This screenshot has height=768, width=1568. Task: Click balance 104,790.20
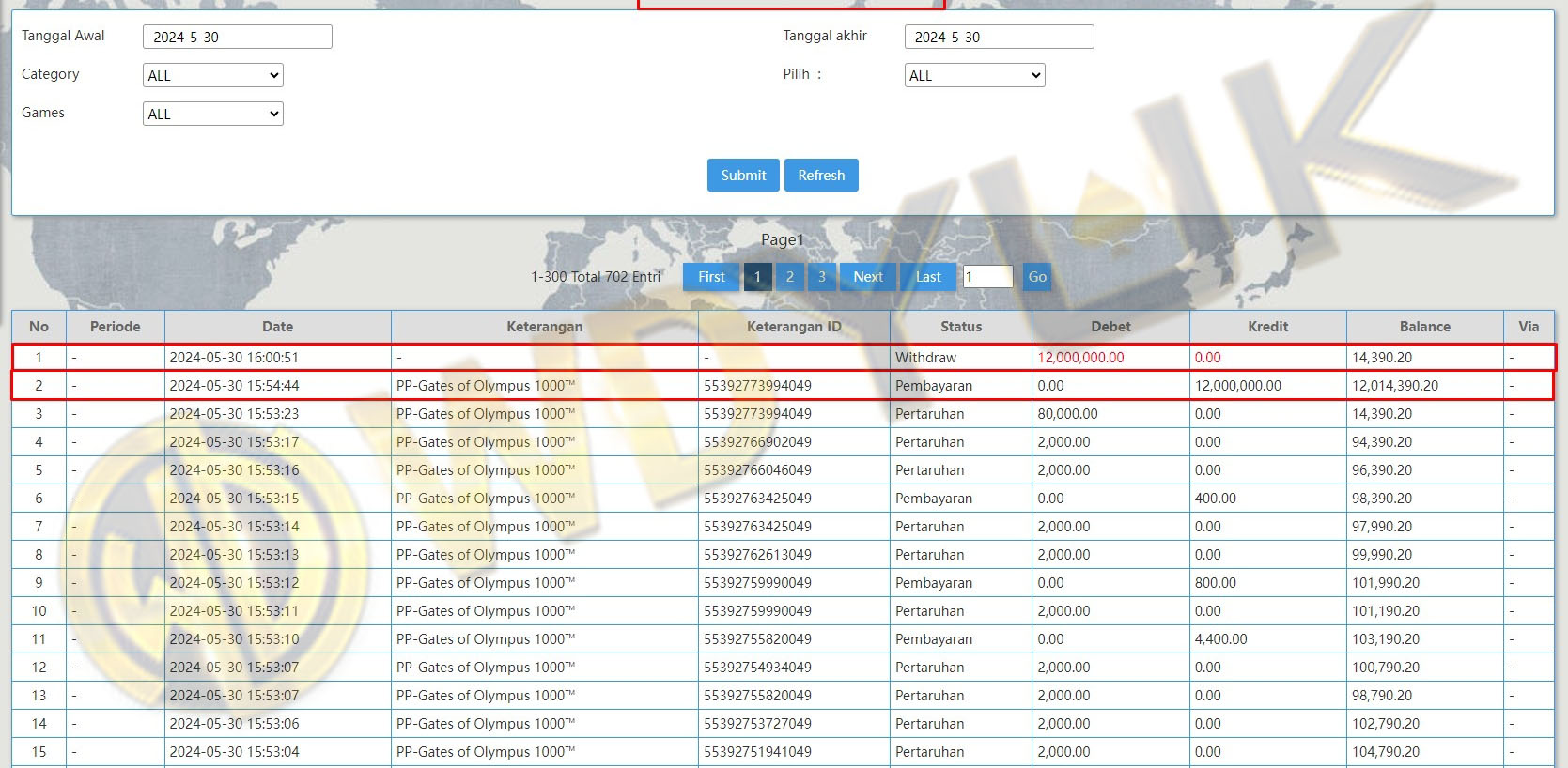point(1386,752)
